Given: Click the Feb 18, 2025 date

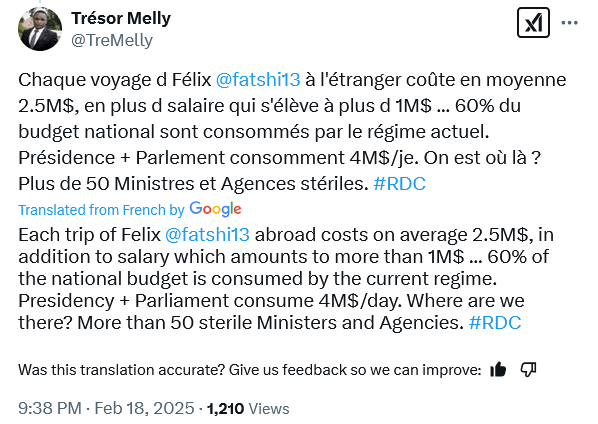Looking at the screenshot, I should coord(144,408).
